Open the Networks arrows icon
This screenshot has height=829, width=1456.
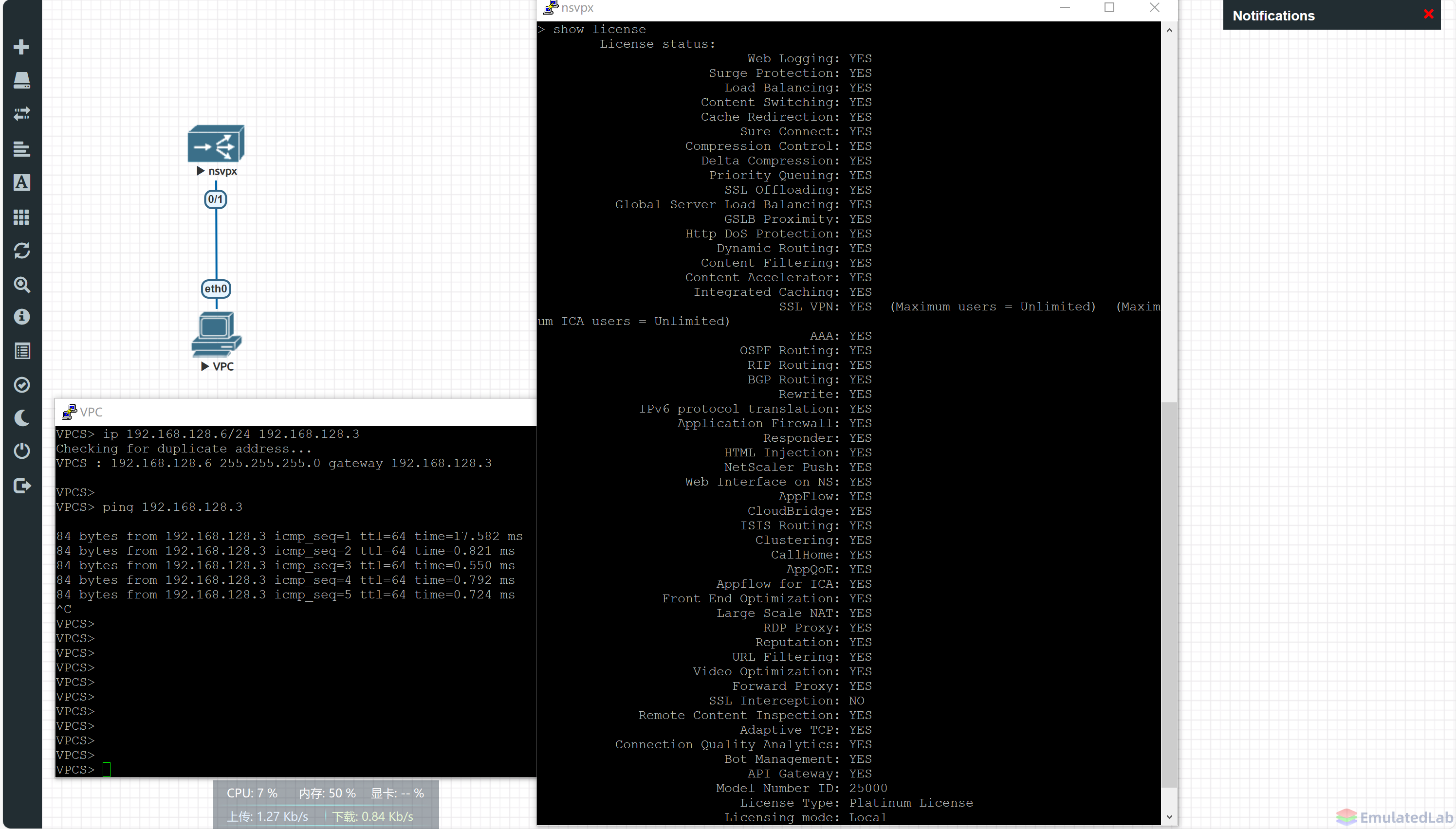21,114
